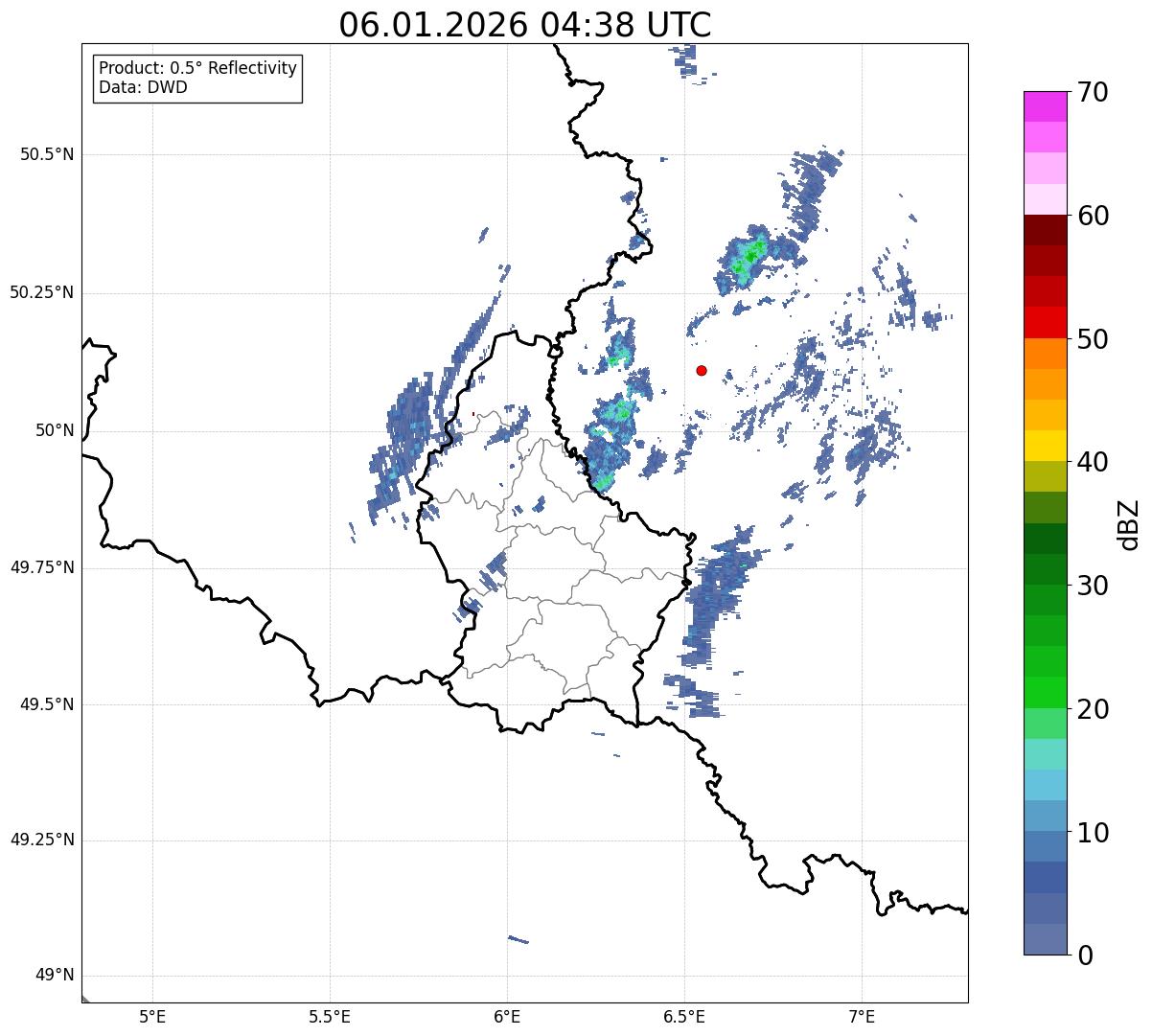The image size is (1152, 1036).
Task: Click the red radar site marker dot
Action: tap(702, 370)
